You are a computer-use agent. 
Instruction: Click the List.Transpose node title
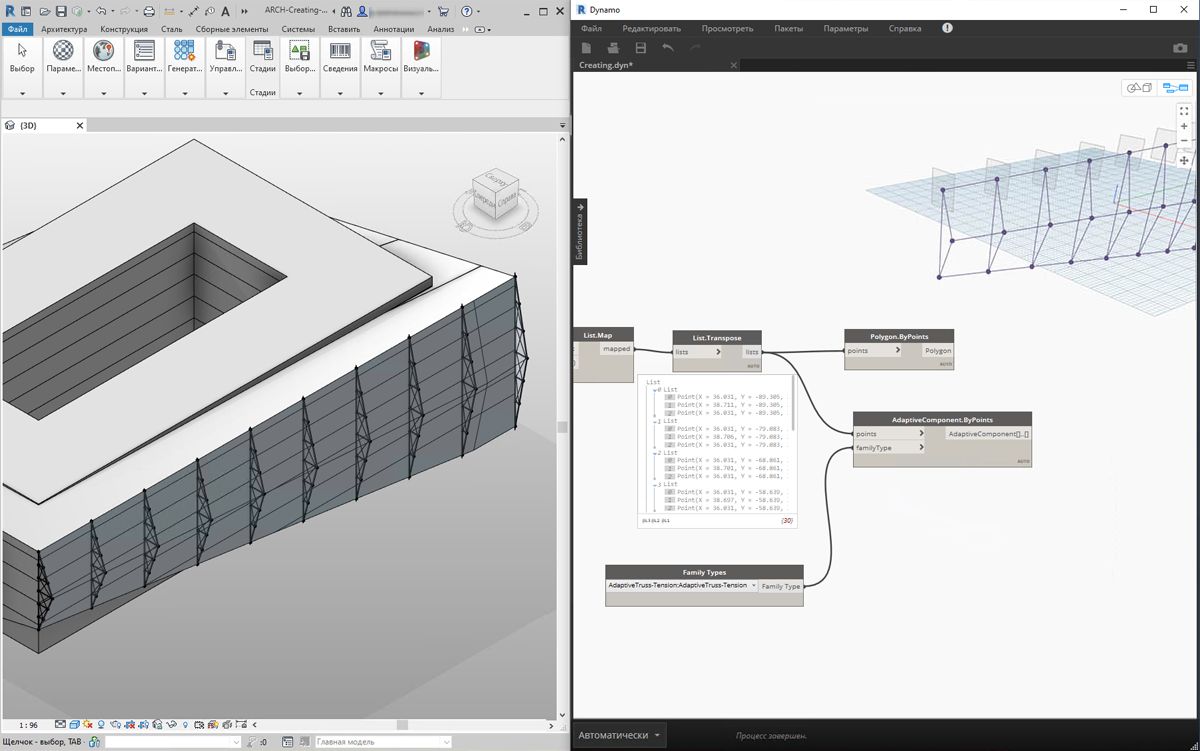(x=717, y=338)
